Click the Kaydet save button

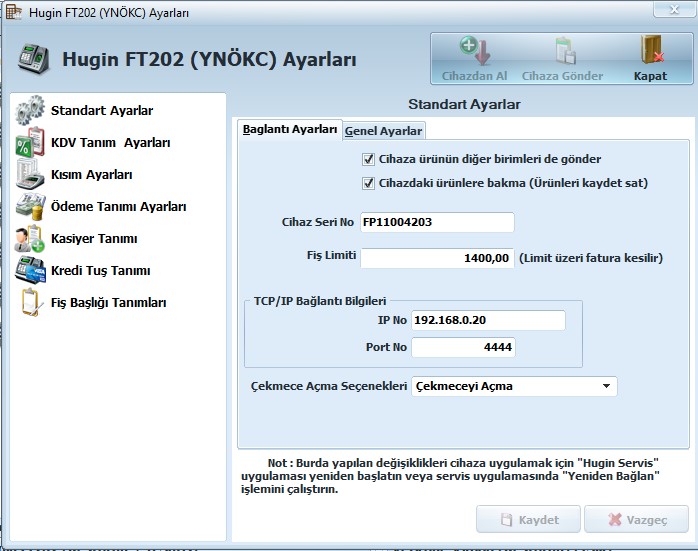(x=528, y=519)
